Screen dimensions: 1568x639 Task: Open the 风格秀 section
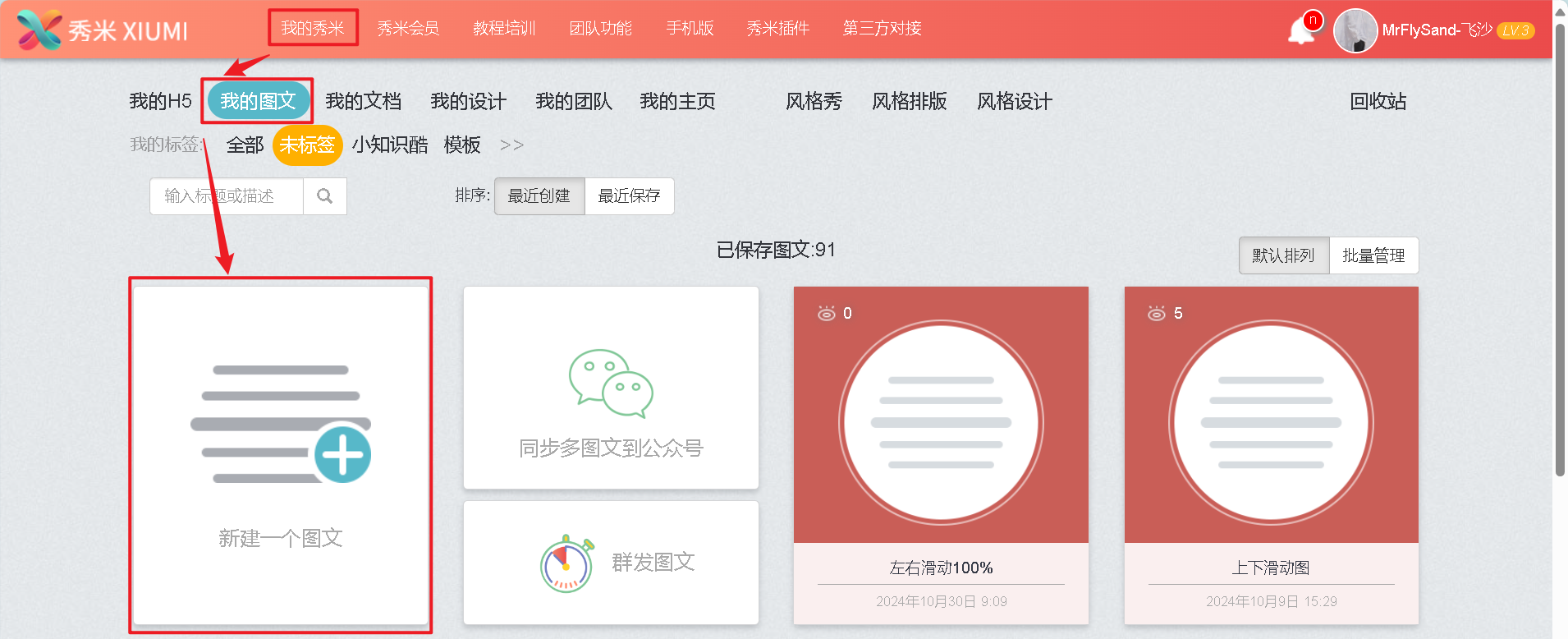click(x=814, y=101)
